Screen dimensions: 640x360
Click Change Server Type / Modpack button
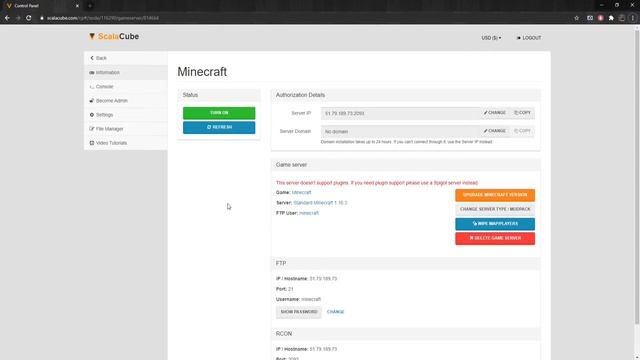point(495,209)
